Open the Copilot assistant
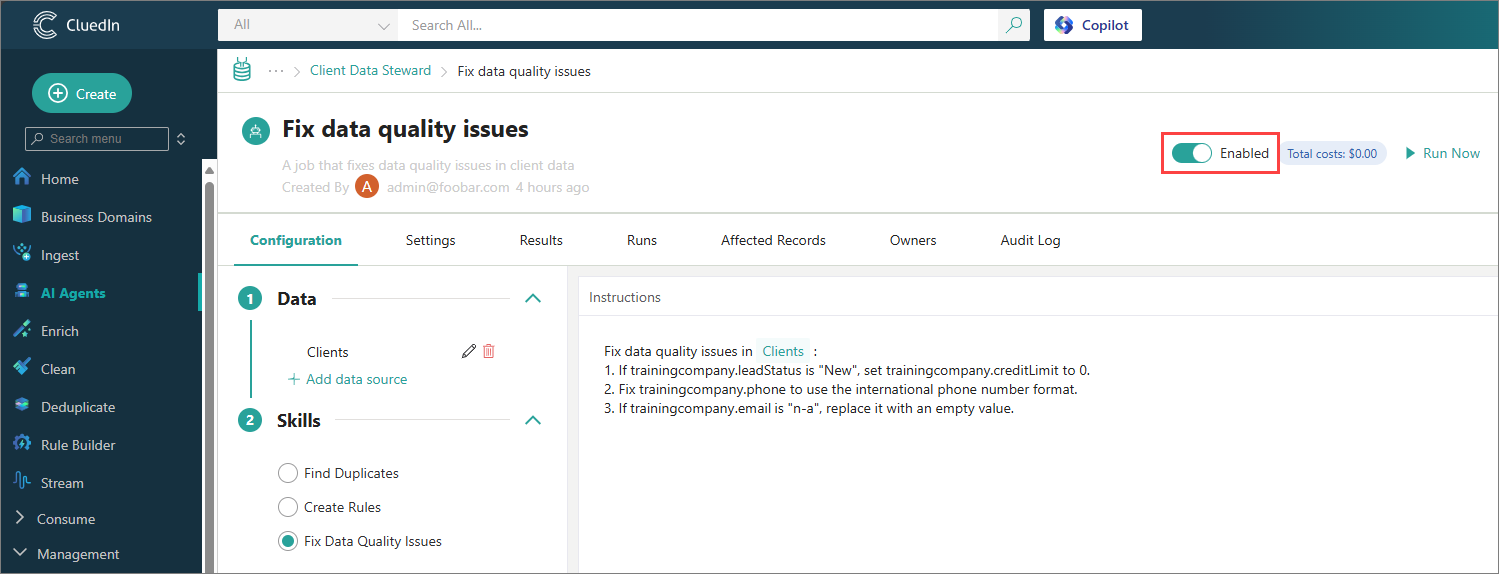The image size is (1499, 574). (1092, 25)
